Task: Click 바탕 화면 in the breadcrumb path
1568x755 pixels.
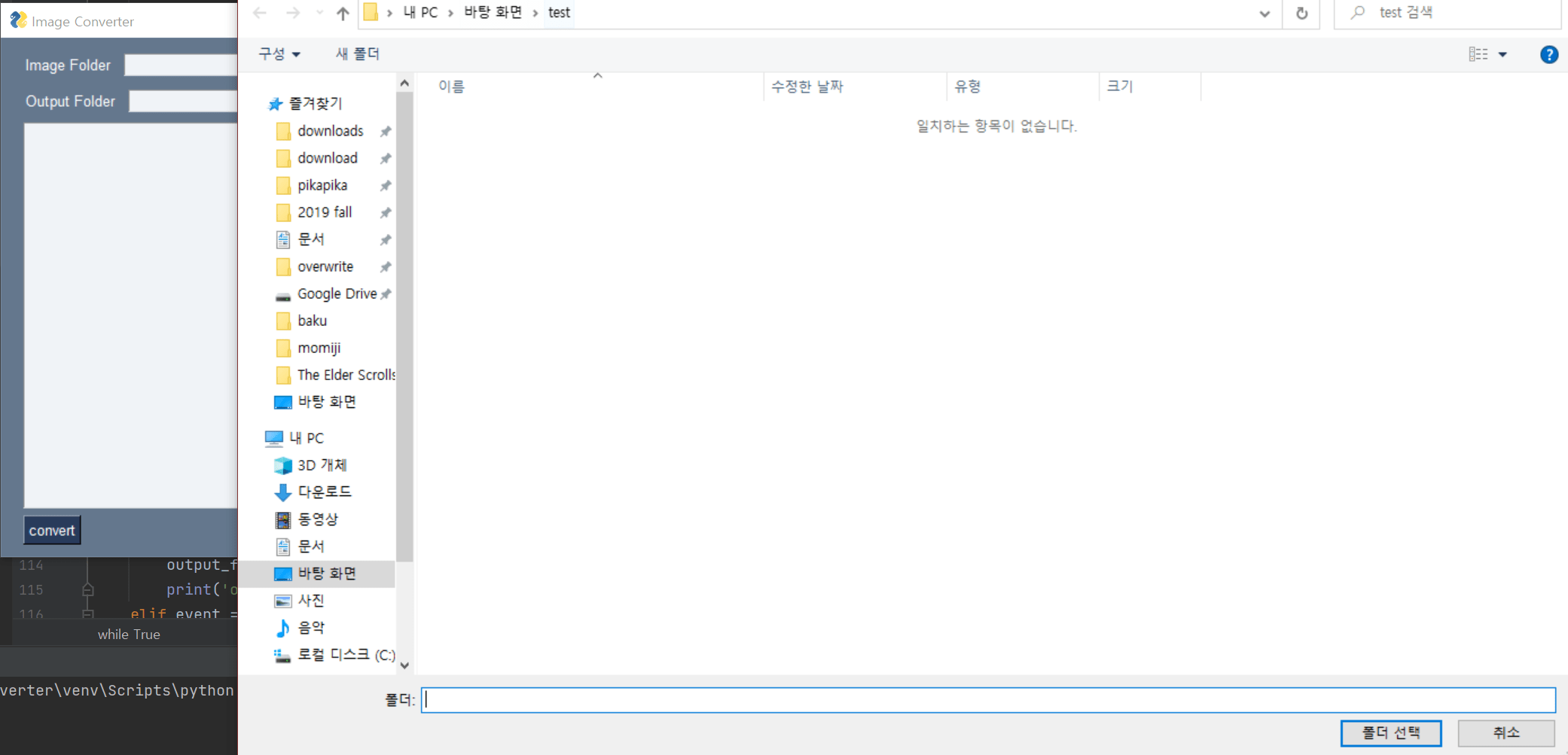Action: (x=492, y=13)
